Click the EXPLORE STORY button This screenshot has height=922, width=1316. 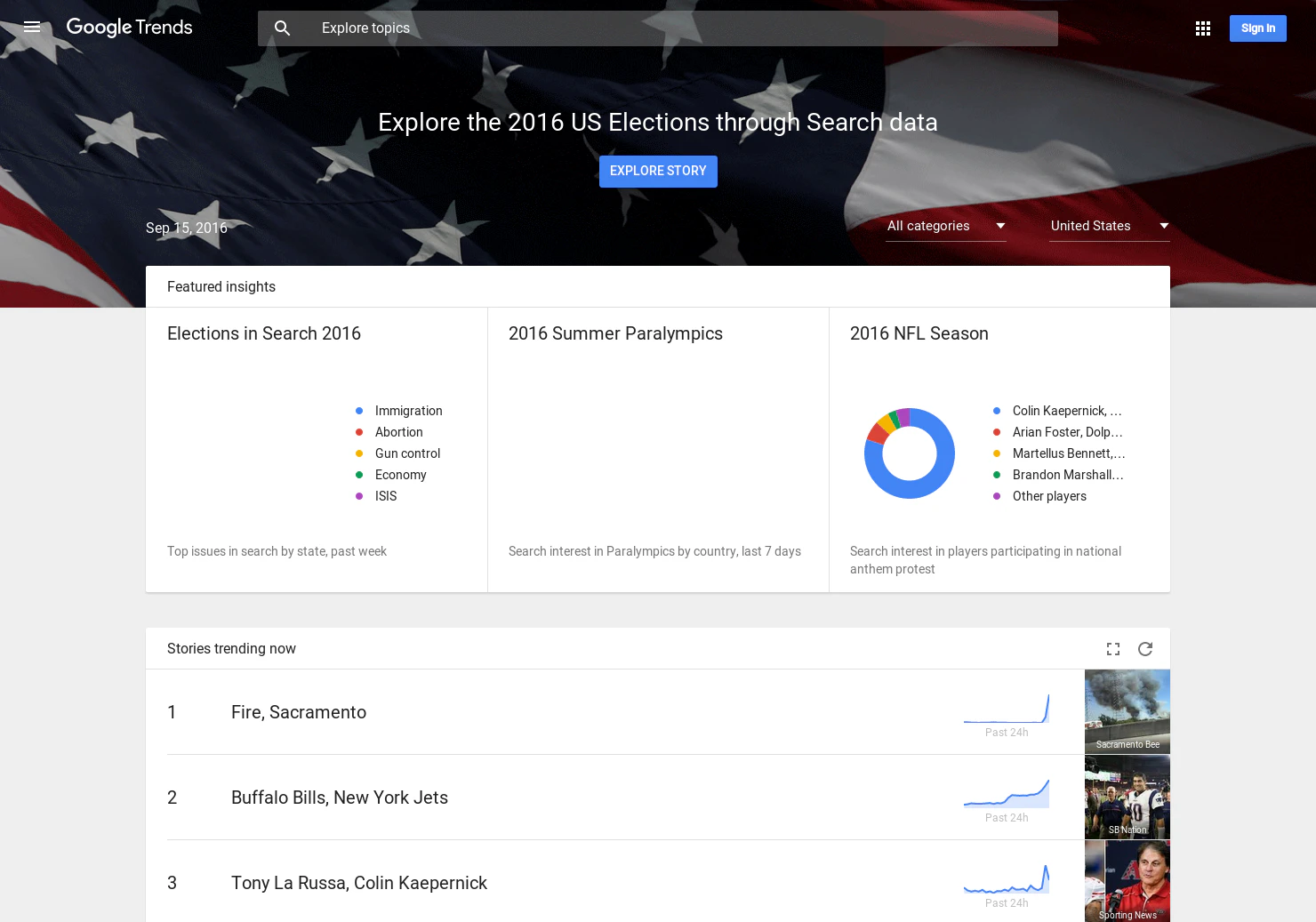658,172
